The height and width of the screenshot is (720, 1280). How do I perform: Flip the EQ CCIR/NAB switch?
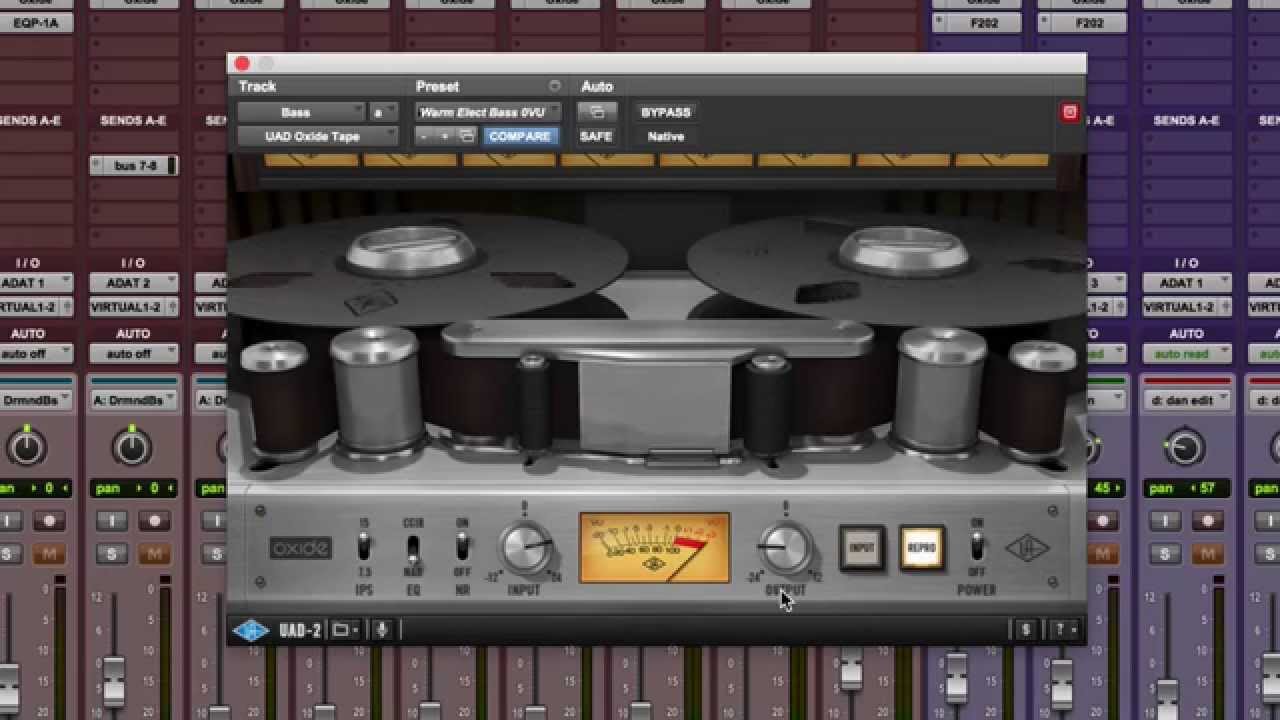[413, 549]
